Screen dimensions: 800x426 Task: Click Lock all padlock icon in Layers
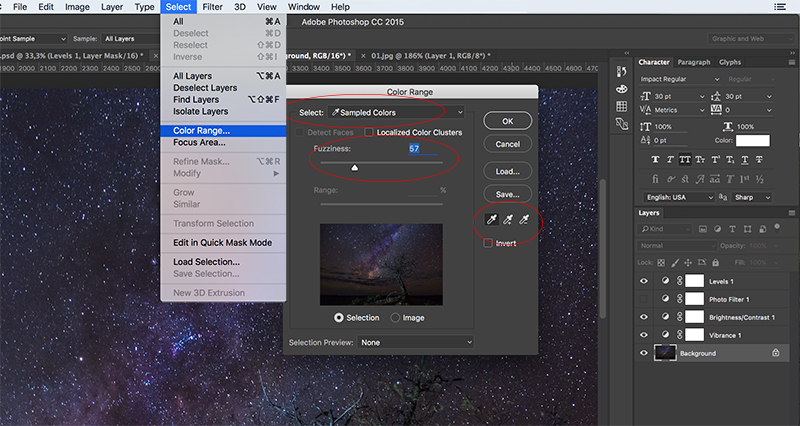(716, 263)
